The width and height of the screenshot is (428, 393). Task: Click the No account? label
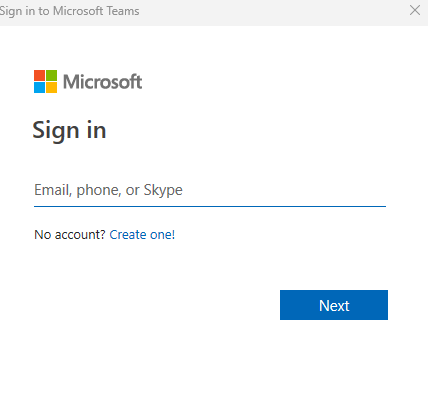(70, 235)
